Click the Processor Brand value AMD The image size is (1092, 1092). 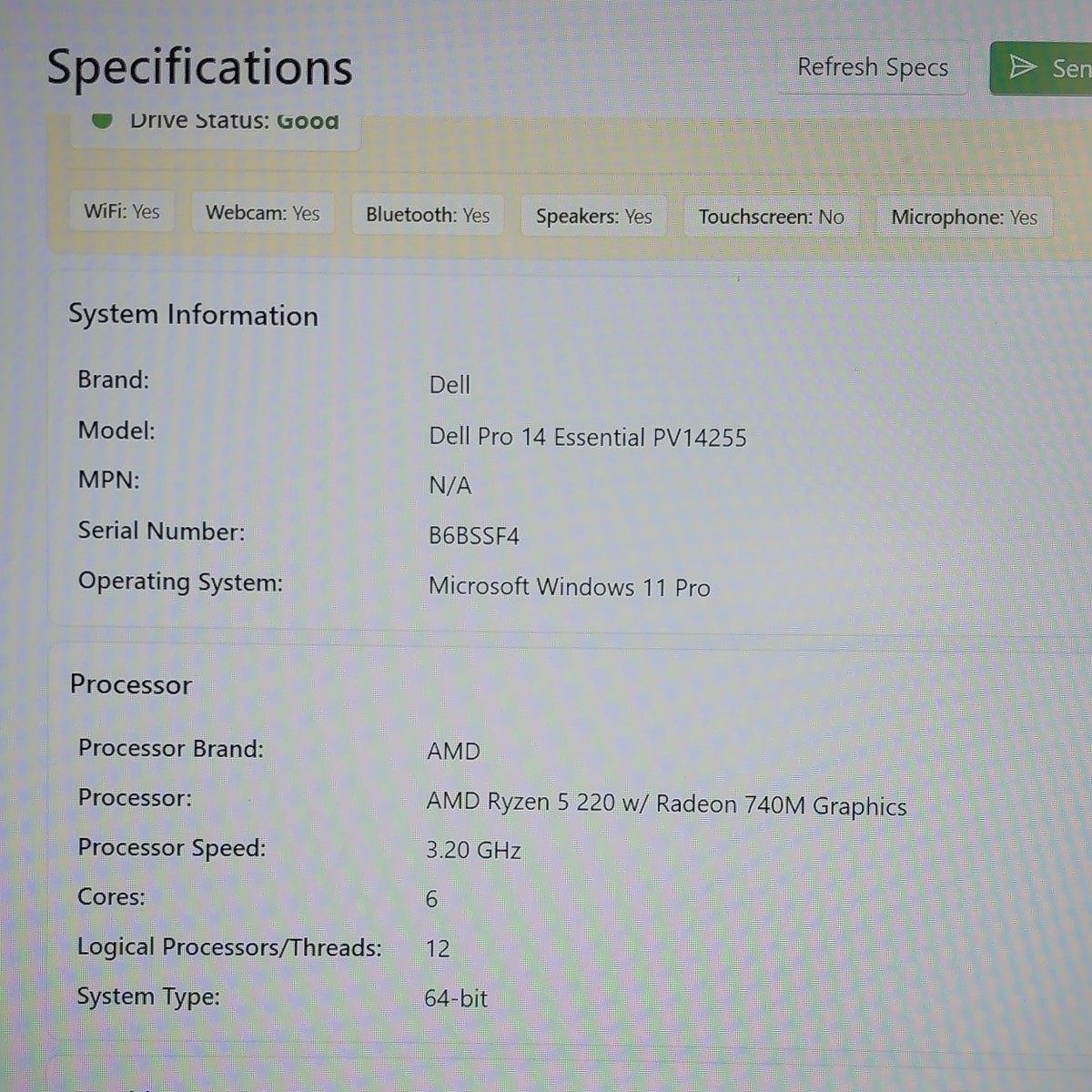click(x=453, y=752)
